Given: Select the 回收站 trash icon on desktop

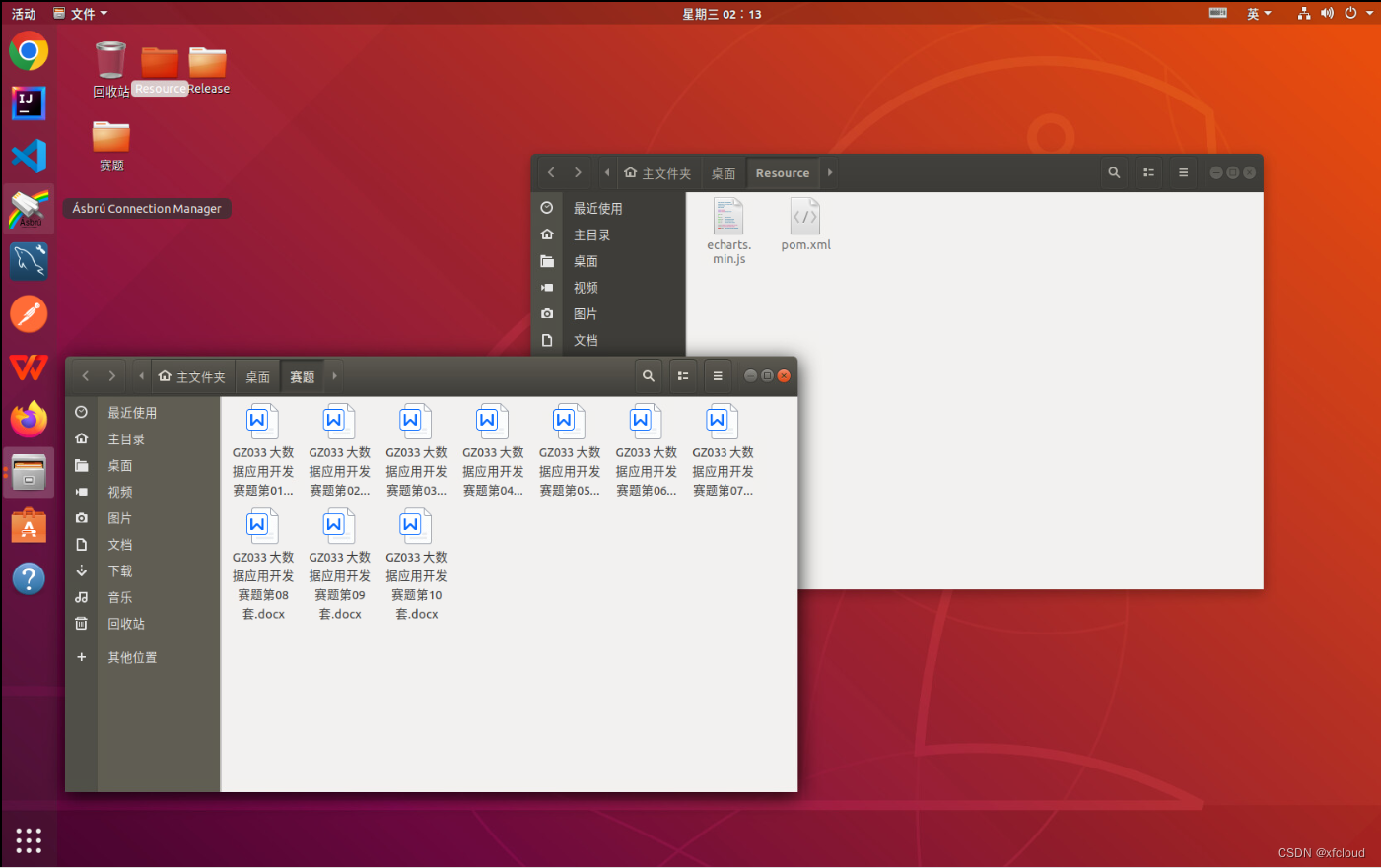Looking at the screenshot, I should (111, 69).
